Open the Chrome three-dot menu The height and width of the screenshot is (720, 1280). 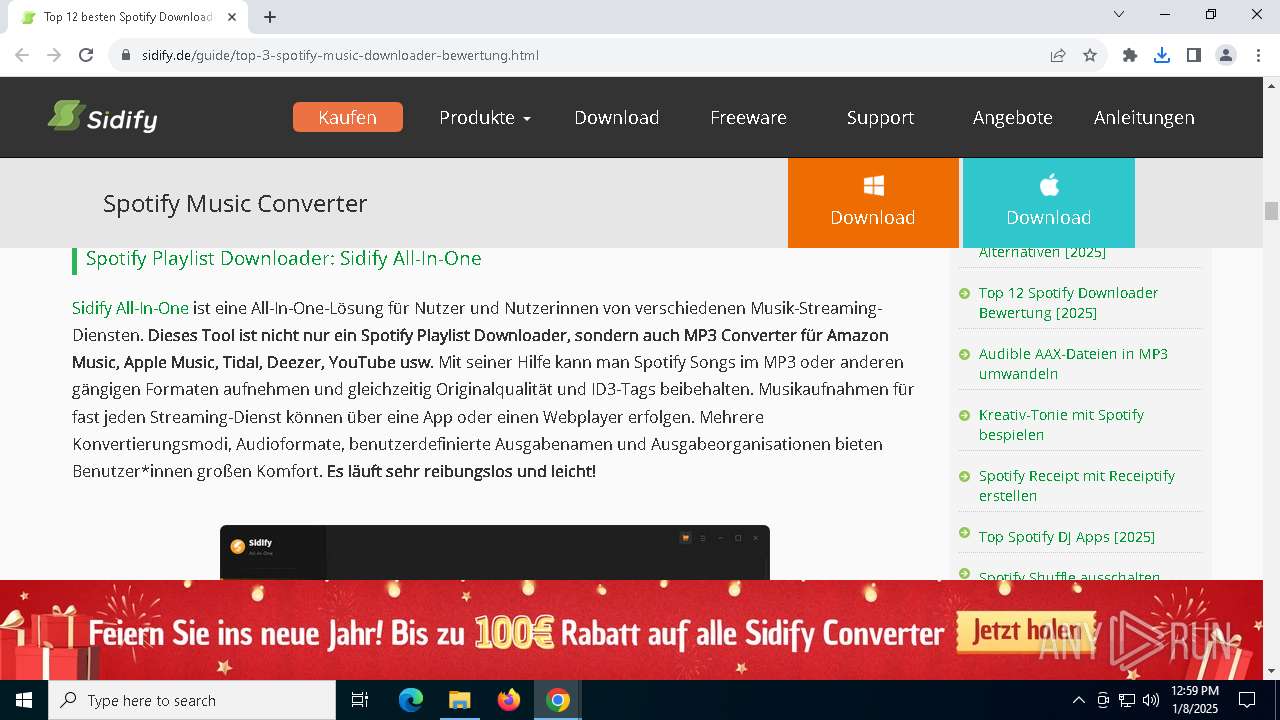1258,55
